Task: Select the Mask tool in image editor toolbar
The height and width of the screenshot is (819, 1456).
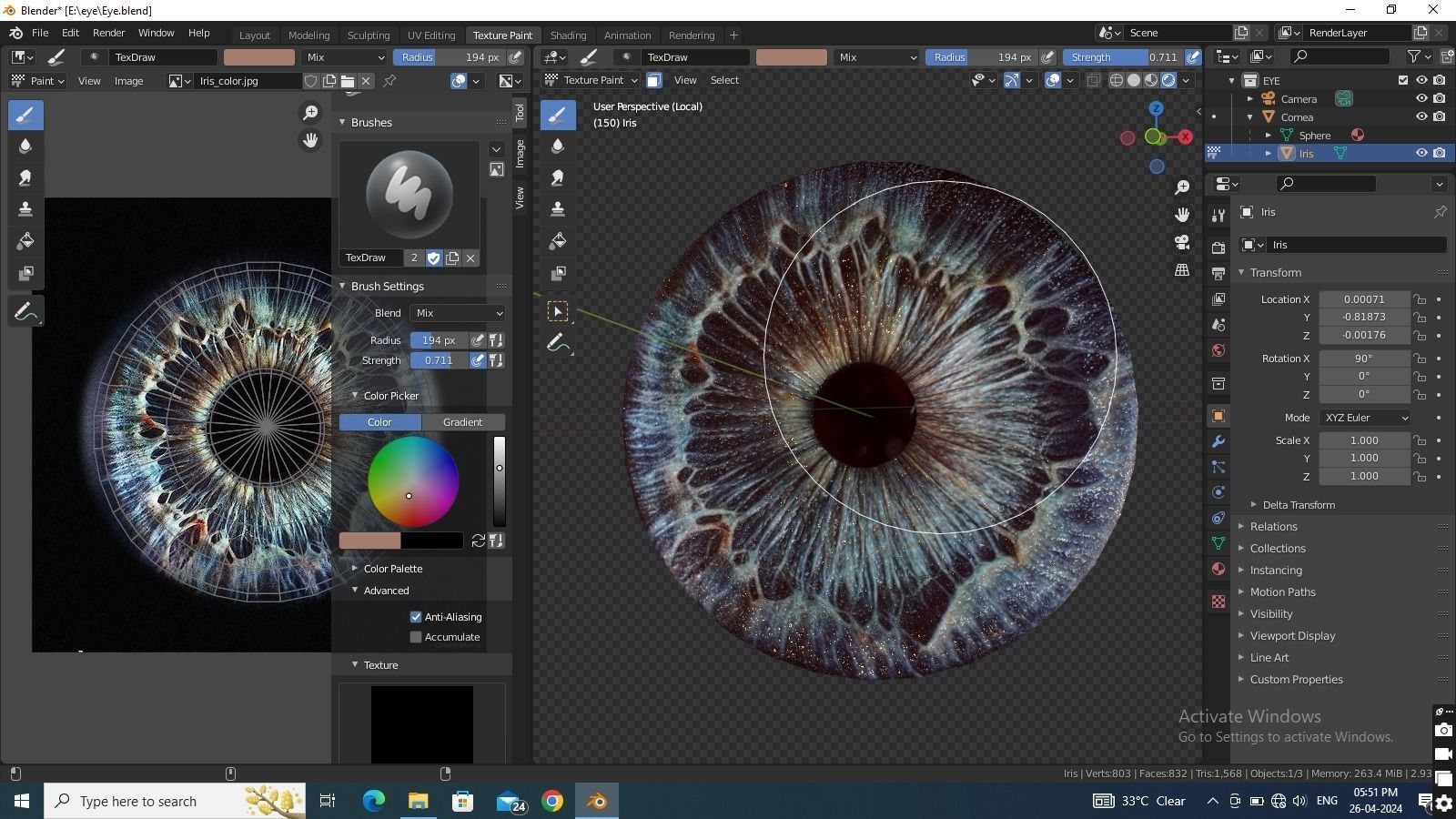Action: click(25, 273)
